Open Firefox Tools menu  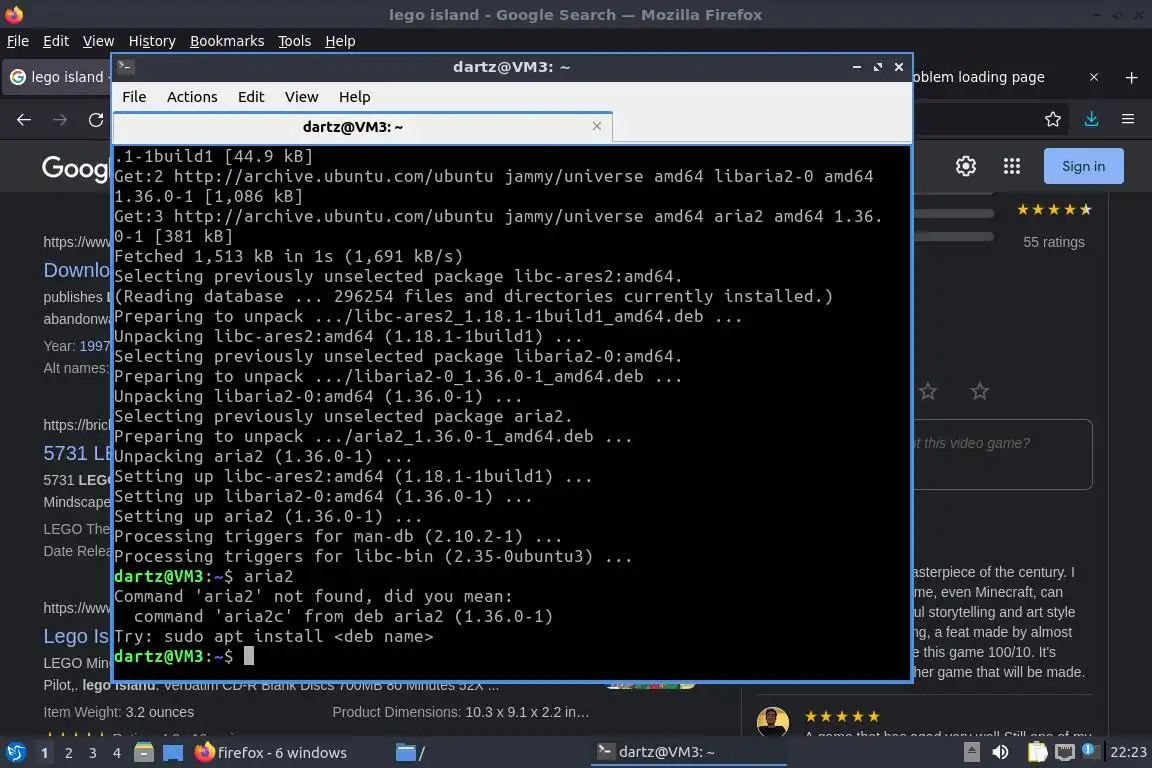295,41
